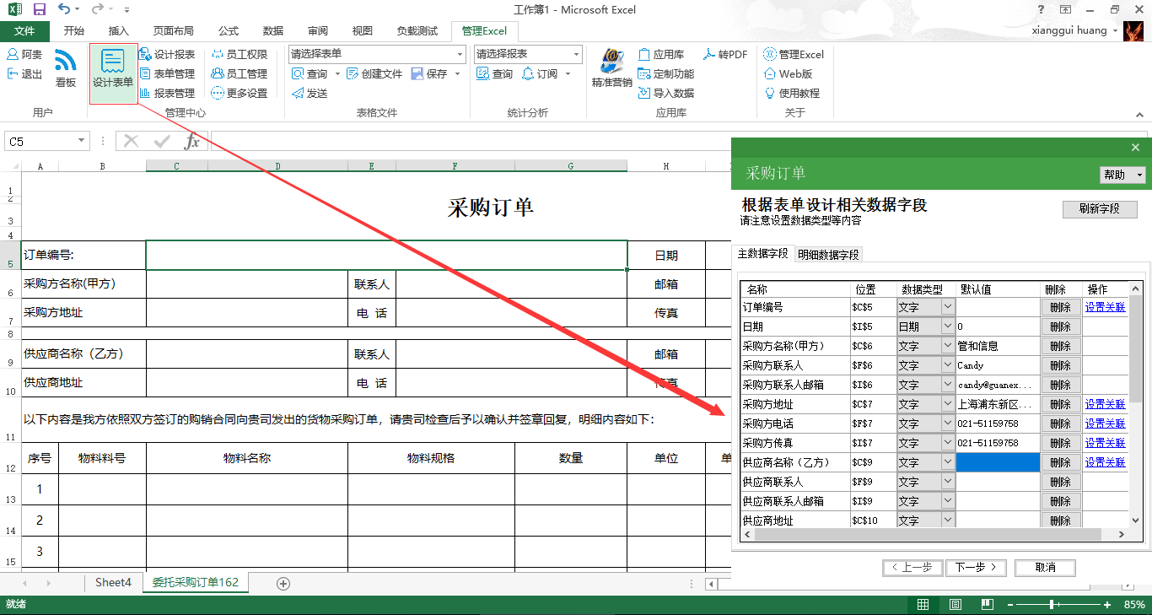Click the Undo arrow icon
Image resolution: width=1152 pixels, height=615 pixels.
(64, 10)
